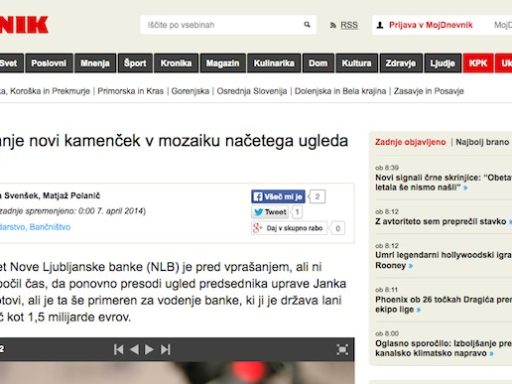Click the Google+ Daj v skupno rabo button
Viewport: 512px width, 384px height.
click(289, 228)
